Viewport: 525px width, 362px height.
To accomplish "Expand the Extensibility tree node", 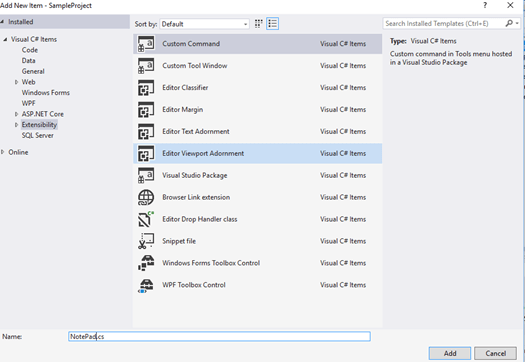I will [16, 125].
